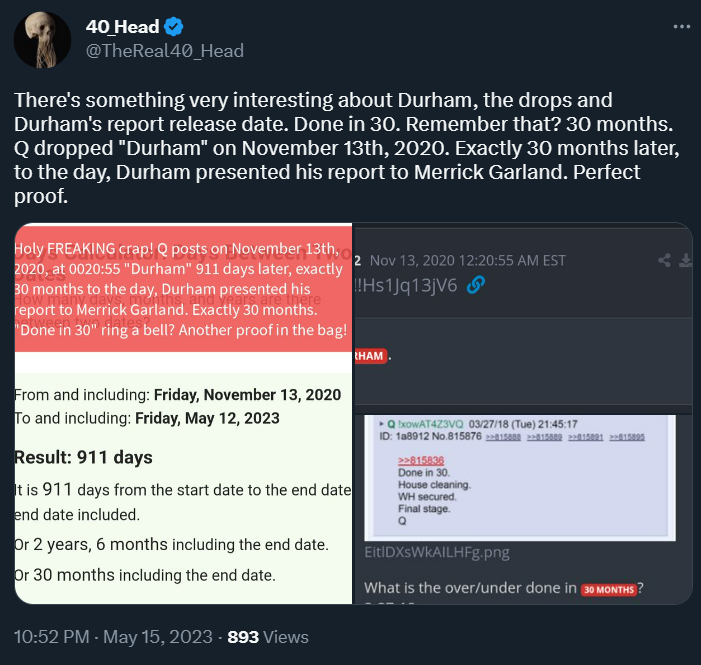Click the small reply triangle beside Q
The image size is (701, 665).
coord(382,422)
